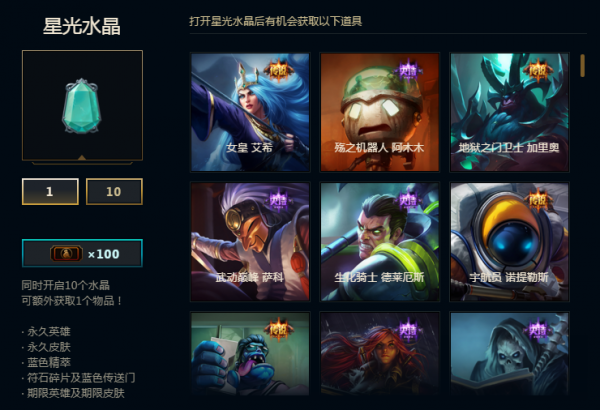The image size is (600, 410).
Task: Click the item list scrollbar handle
Action: point(582,65)
